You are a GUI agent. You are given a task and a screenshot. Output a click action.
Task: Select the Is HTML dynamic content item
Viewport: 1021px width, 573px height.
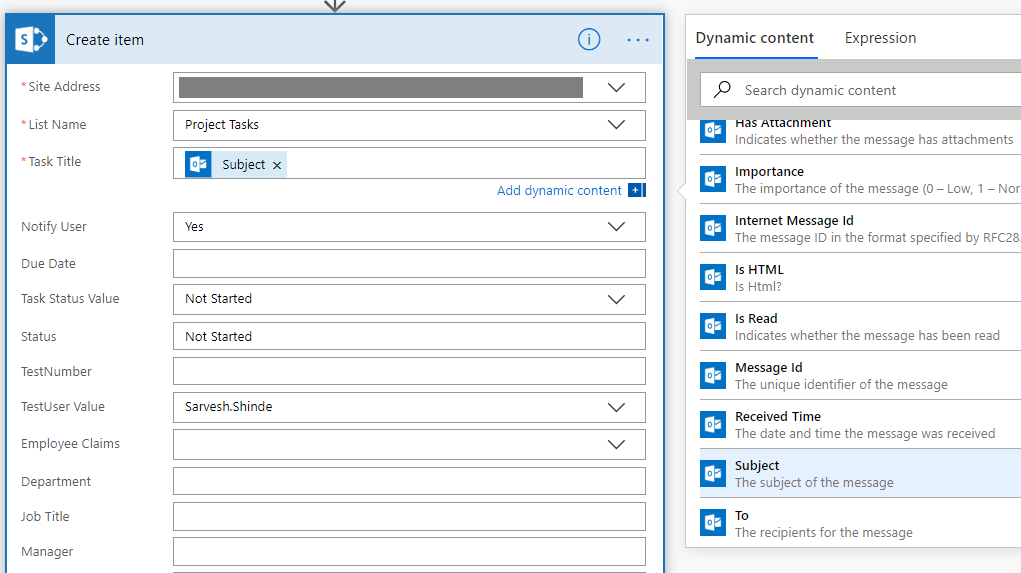860,277
